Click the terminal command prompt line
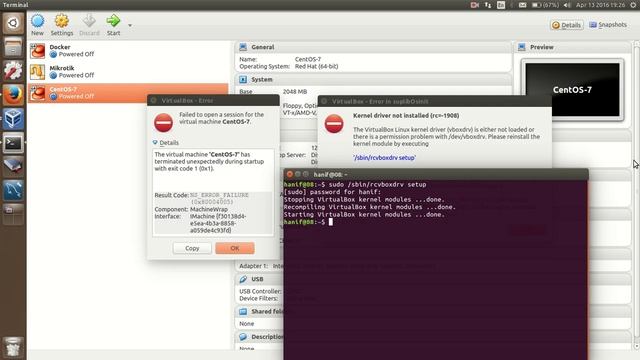 (x=308, y=222)
